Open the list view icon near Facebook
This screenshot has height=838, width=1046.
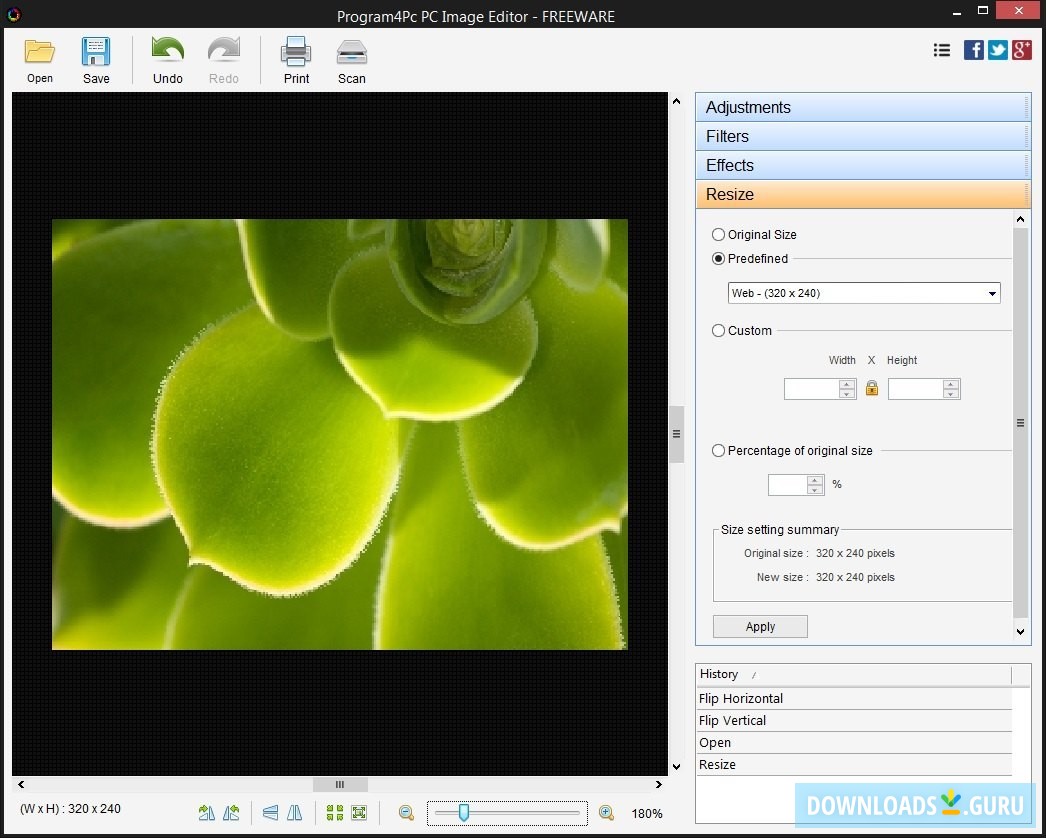pyautogui.click(x=941, y=49)
